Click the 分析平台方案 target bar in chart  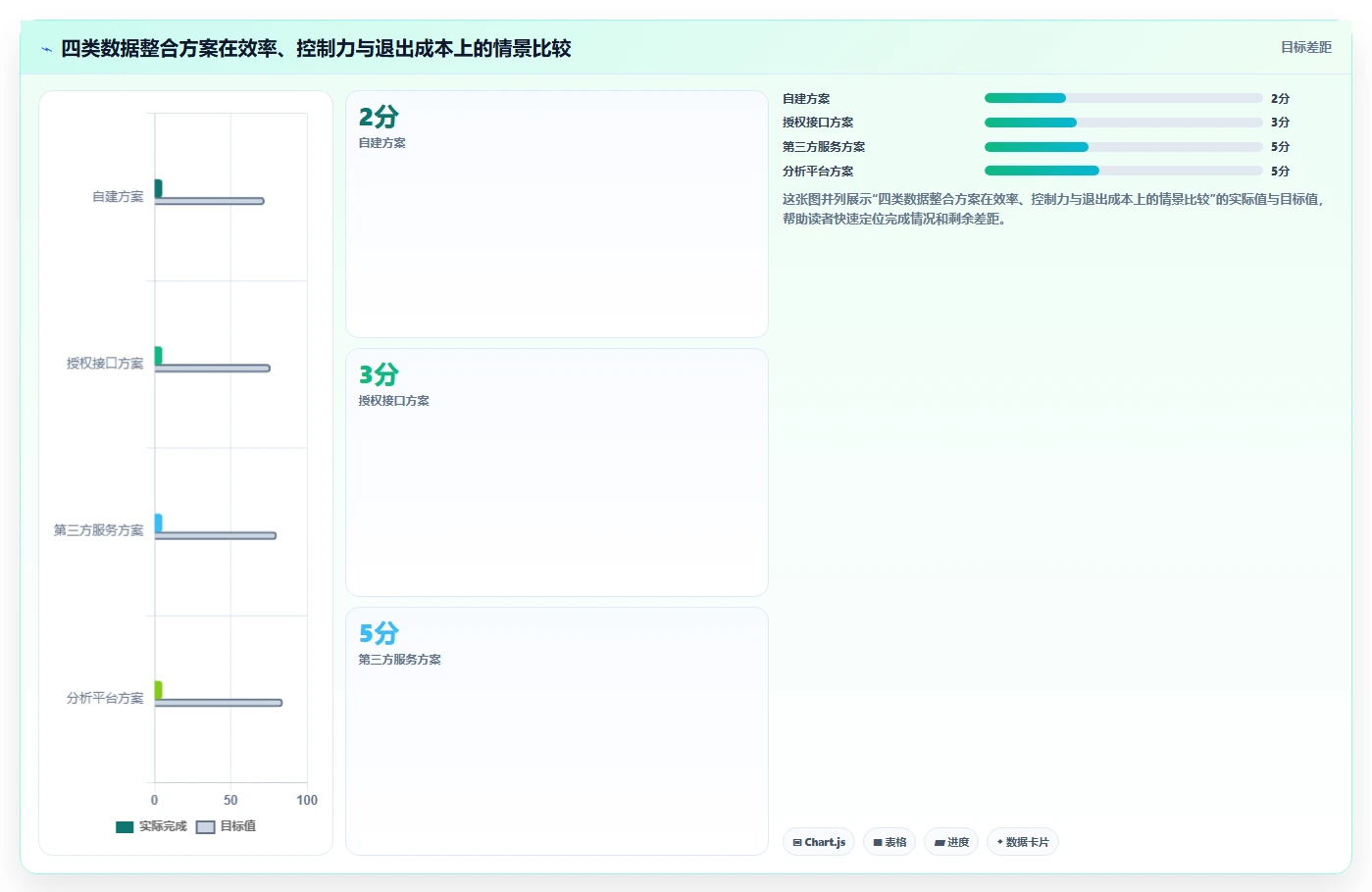[x=218, y=703]
